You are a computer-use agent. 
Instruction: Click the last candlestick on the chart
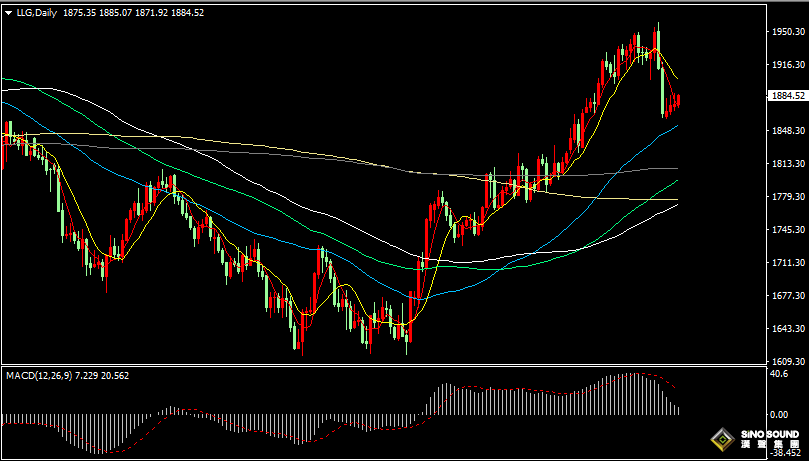[679, 100]
